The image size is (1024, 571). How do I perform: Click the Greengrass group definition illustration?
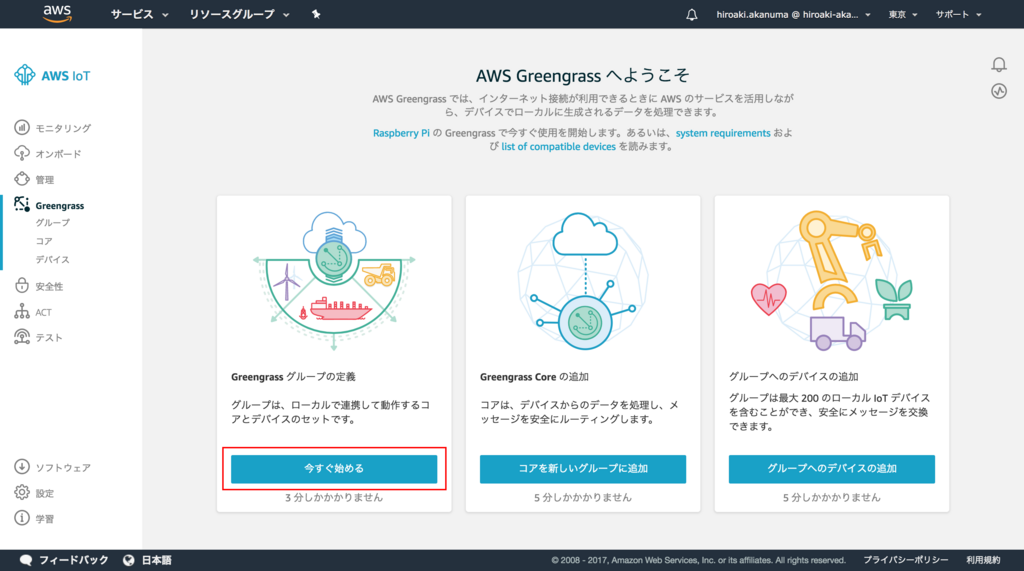click(x=334, y=281)
